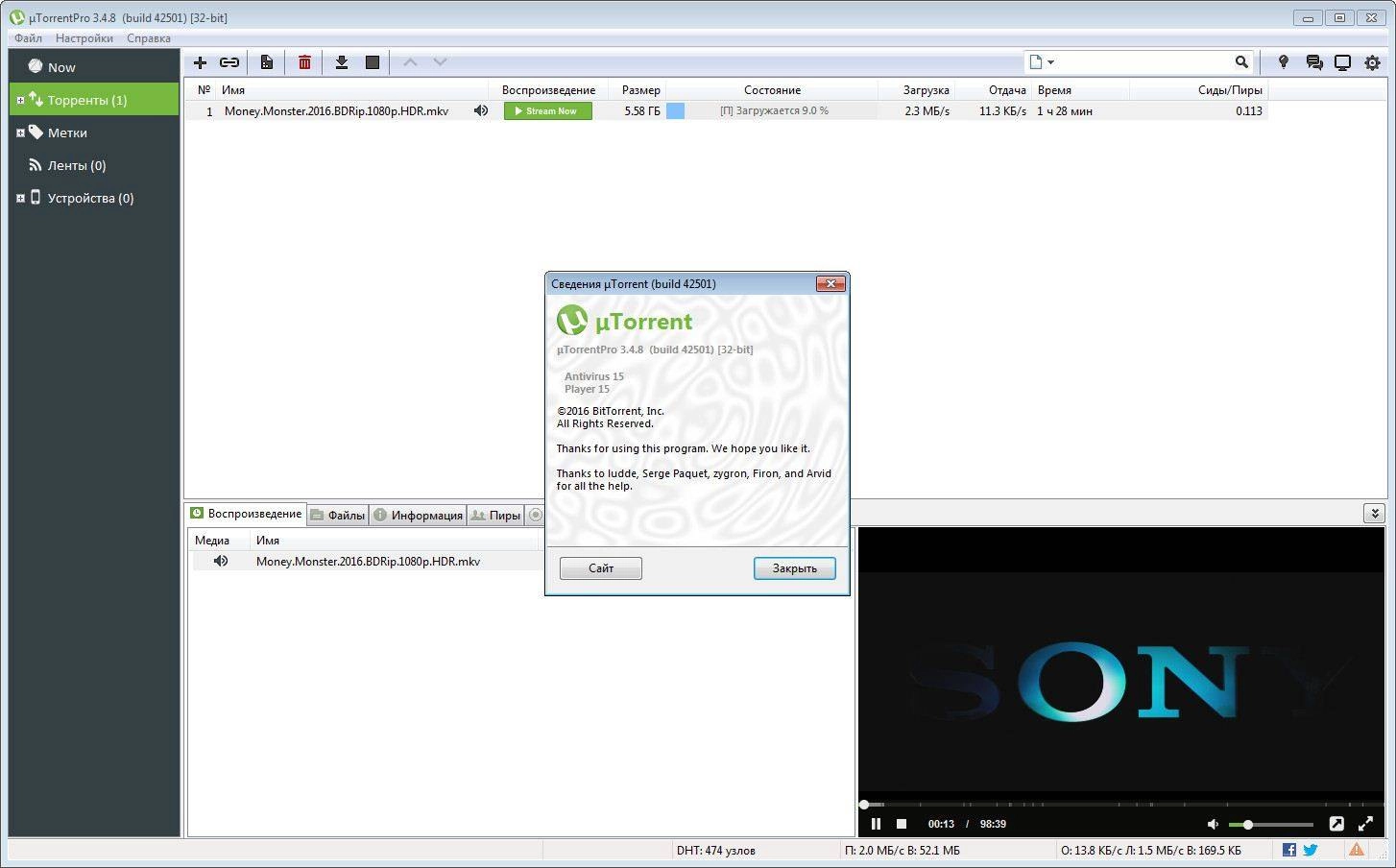Switch to the Пиры tab
Screen dimensions: 1396x868
click(495, 516)
